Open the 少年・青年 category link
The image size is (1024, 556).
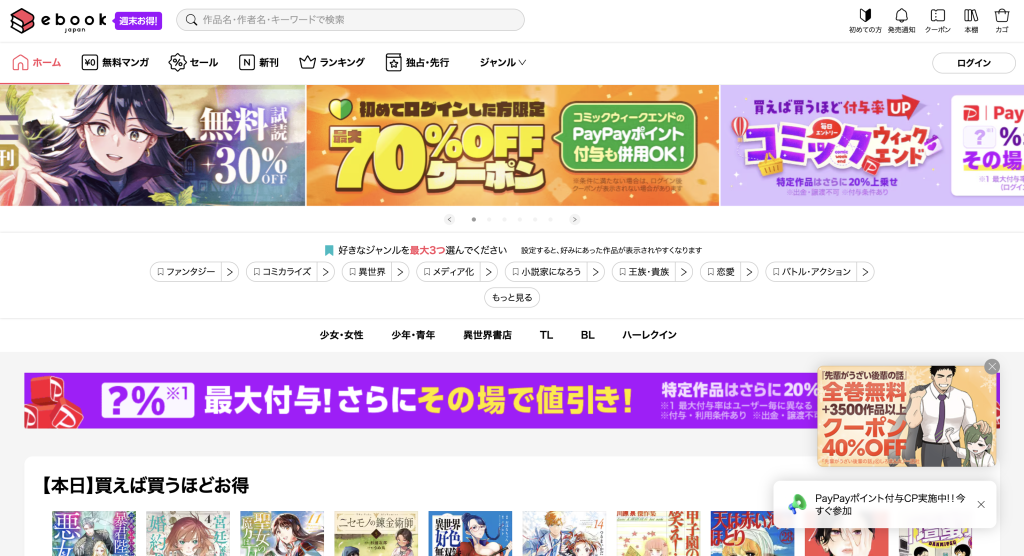click(413, 335)
